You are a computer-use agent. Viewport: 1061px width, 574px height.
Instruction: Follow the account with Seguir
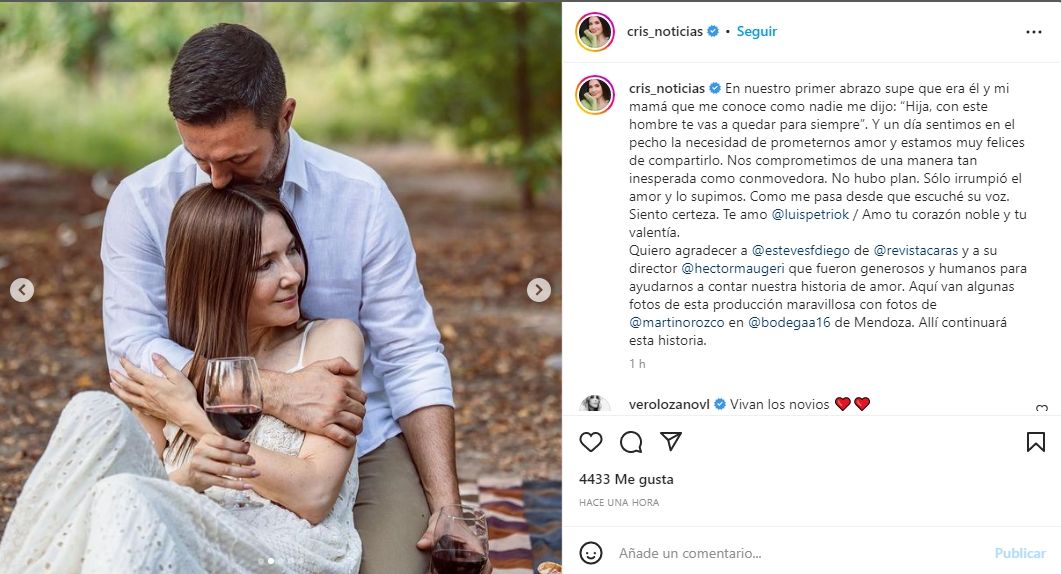click(756, 32)
